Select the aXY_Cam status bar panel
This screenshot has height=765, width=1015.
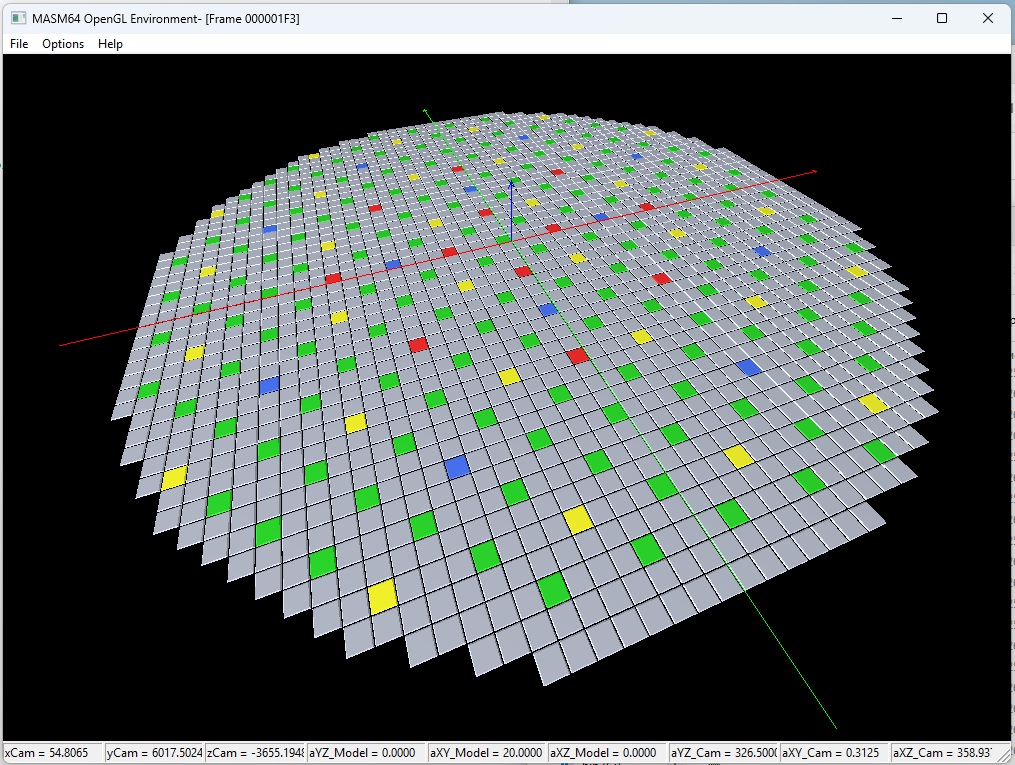click(833, 753)
